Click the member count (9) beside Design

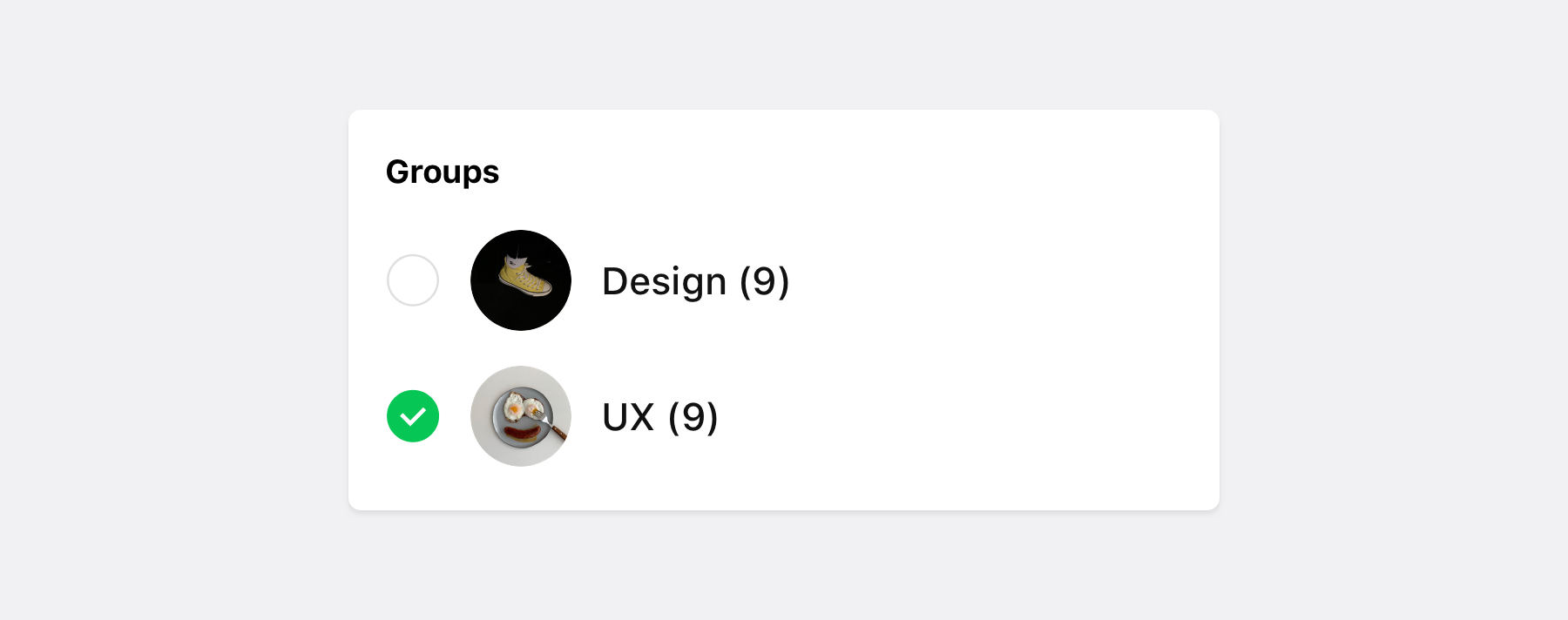(764, 281)
